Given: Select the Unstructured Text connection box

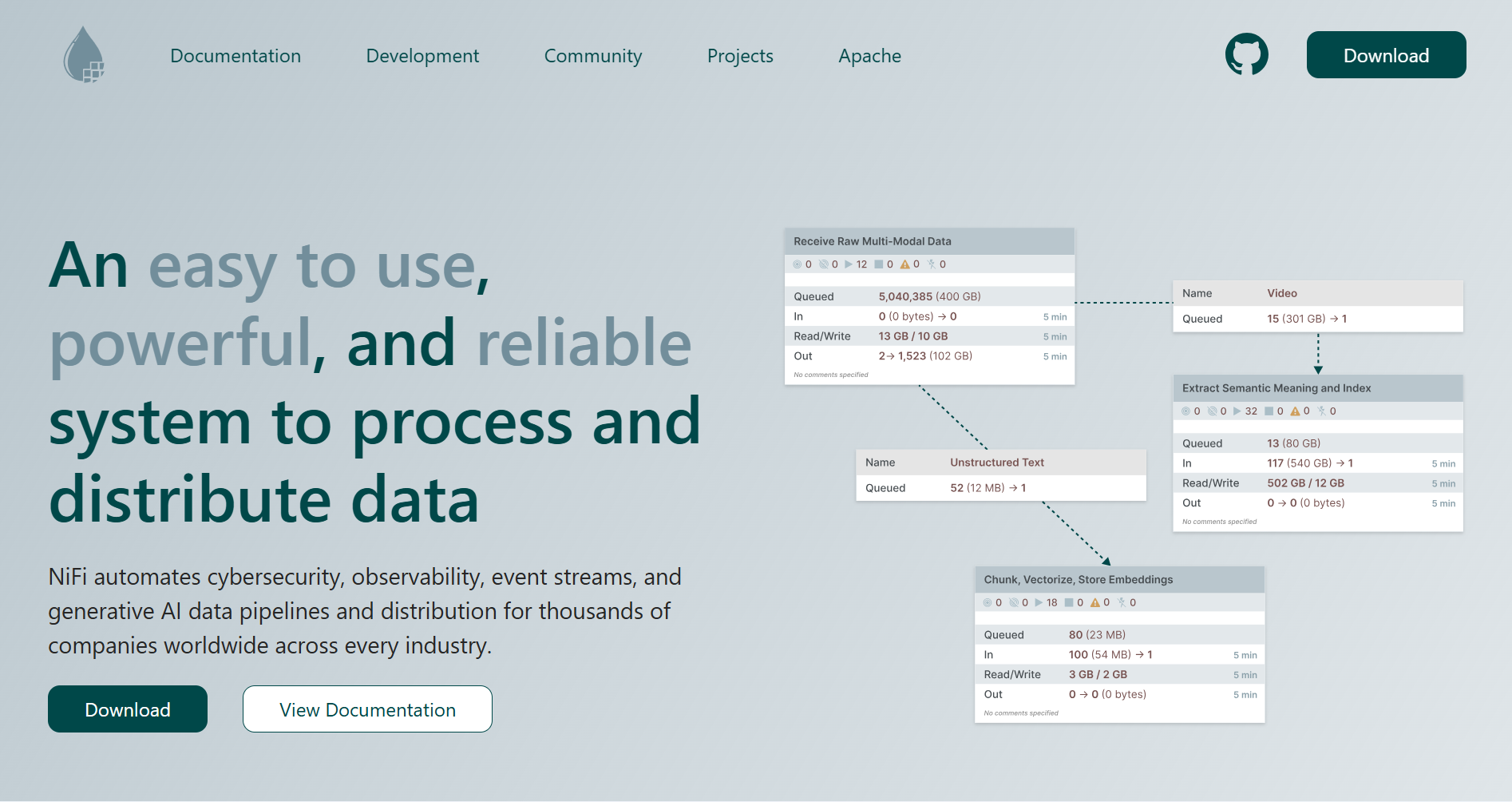Looking at the screenshot, I should tap(1000, 475).
